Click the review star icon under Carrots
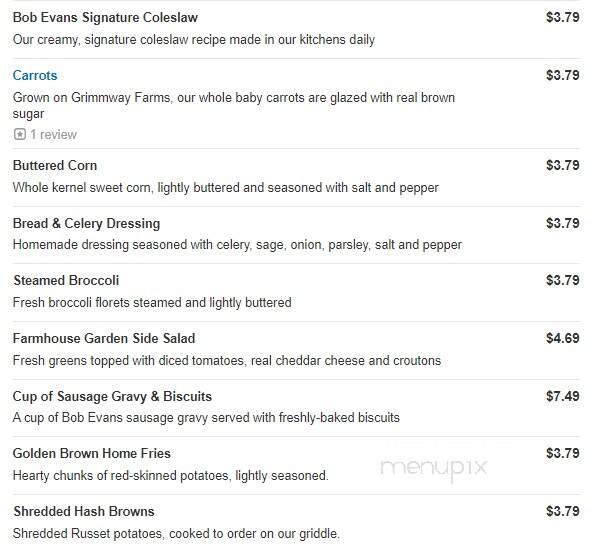 click(20, 134)
